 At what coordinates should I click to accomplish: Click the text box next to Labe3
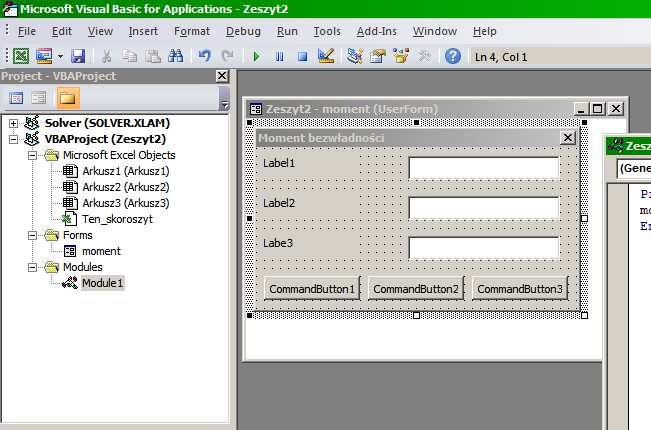[x=484, y=248]
